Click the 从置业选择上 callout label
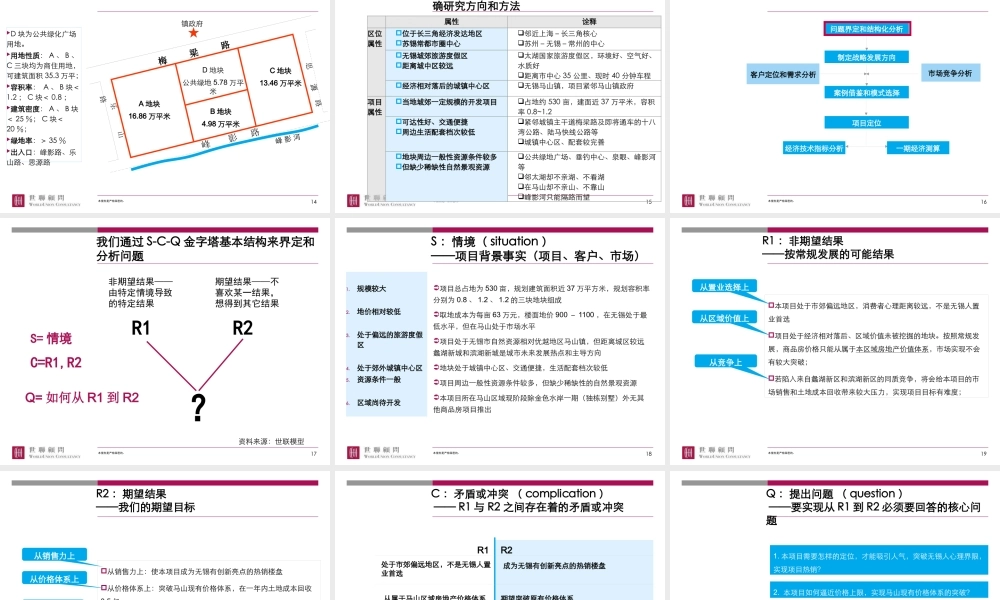The image size is (1000, 600). [x=724, y=287]
